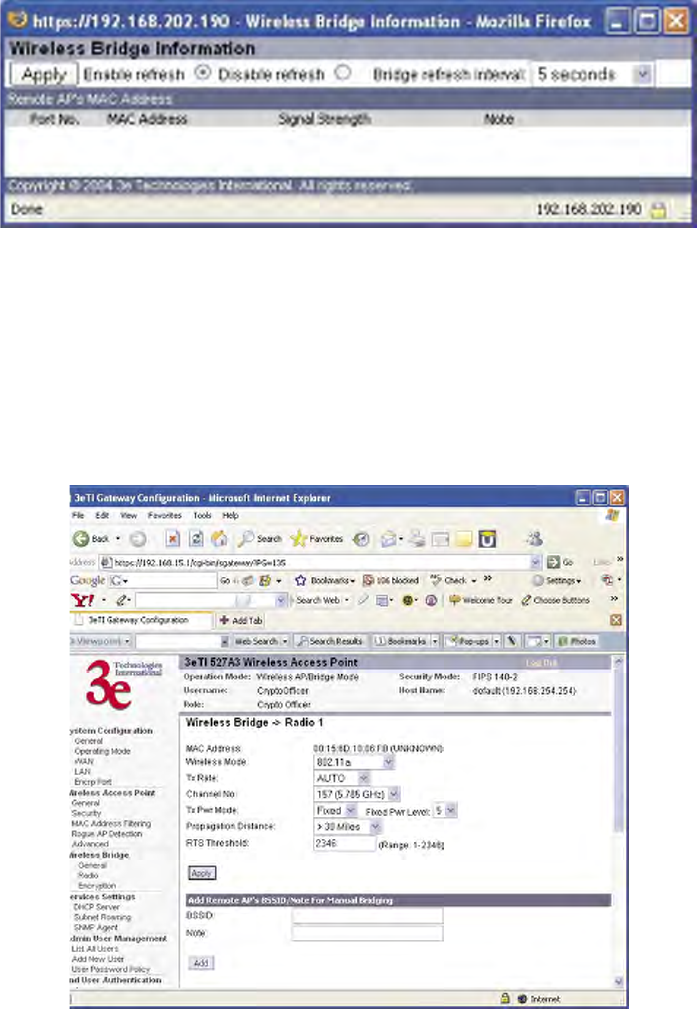
Task: Click the Favorites star icon in IE toolbar
Action: point(299,539)
